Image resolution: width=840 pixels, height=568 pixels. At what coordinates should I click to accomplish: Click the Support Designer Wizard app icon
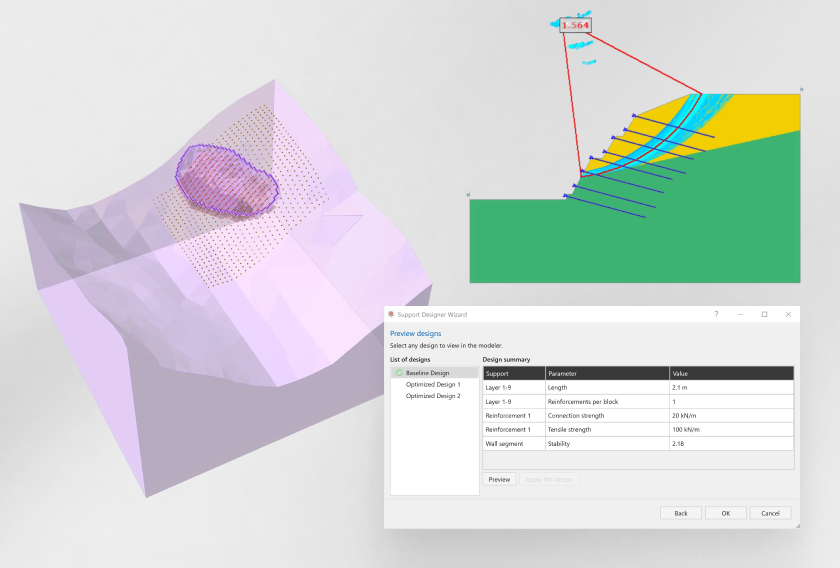(x=392, y=314)
